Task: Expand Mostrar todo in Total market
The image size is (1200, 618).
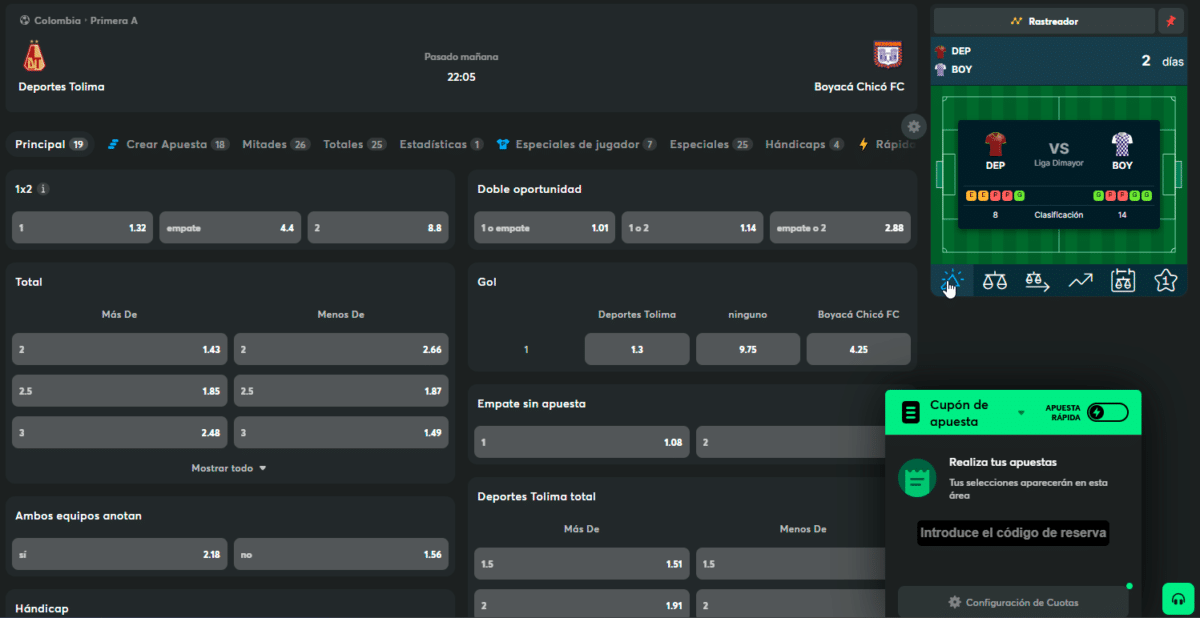Action: 229,468
